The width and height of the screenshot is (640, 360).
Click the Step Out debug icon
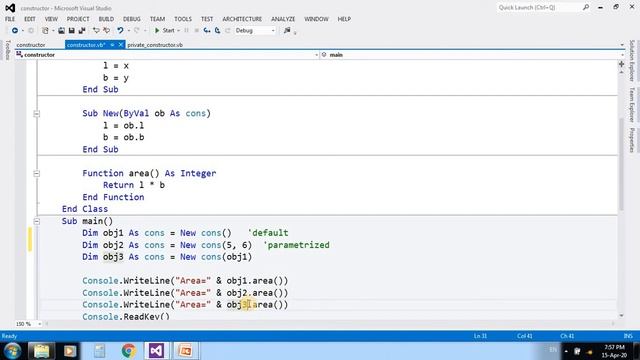pos(228,31)
